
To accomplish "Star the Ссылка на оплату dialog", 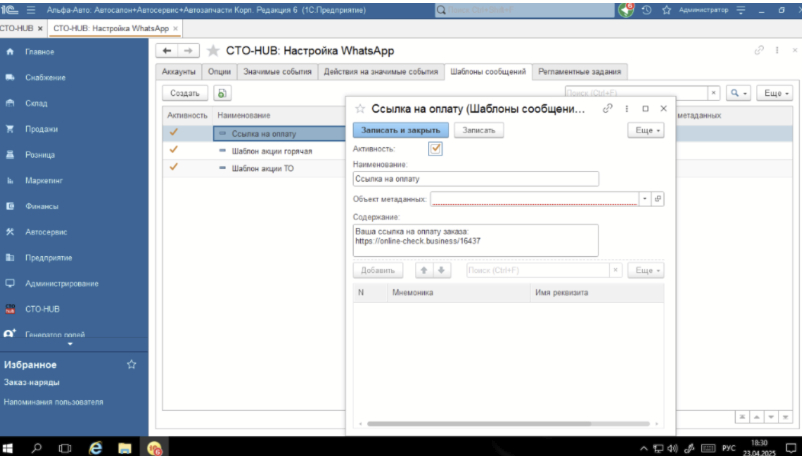I will [360, 108].
